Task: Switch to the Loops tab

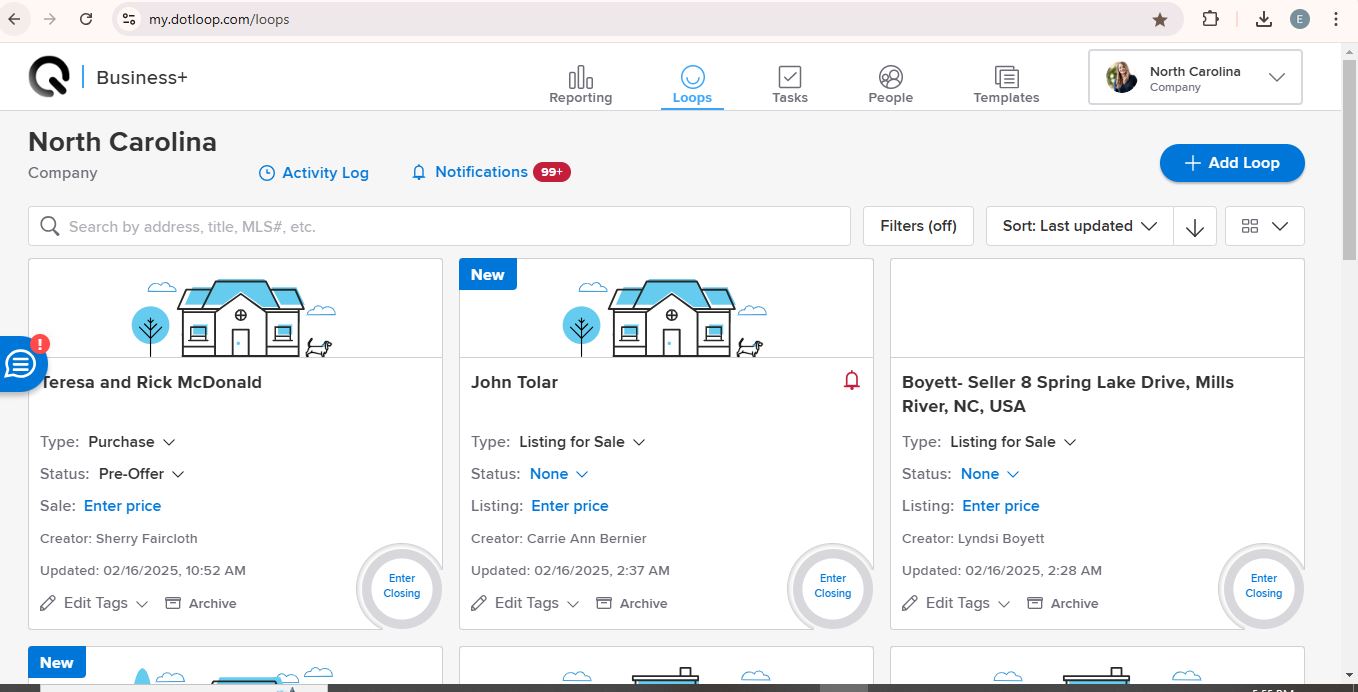Action: [x=692, y=85]
